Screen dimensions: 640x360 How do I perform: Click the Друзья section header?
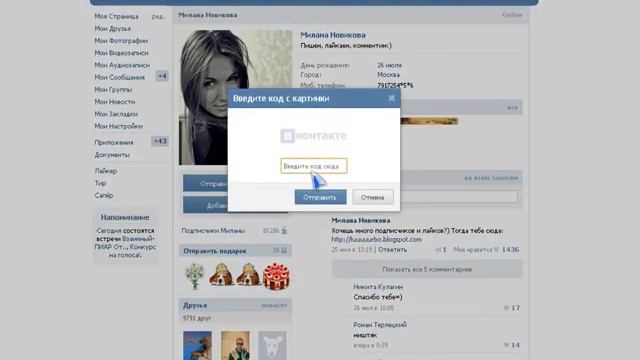pos(195,305)
